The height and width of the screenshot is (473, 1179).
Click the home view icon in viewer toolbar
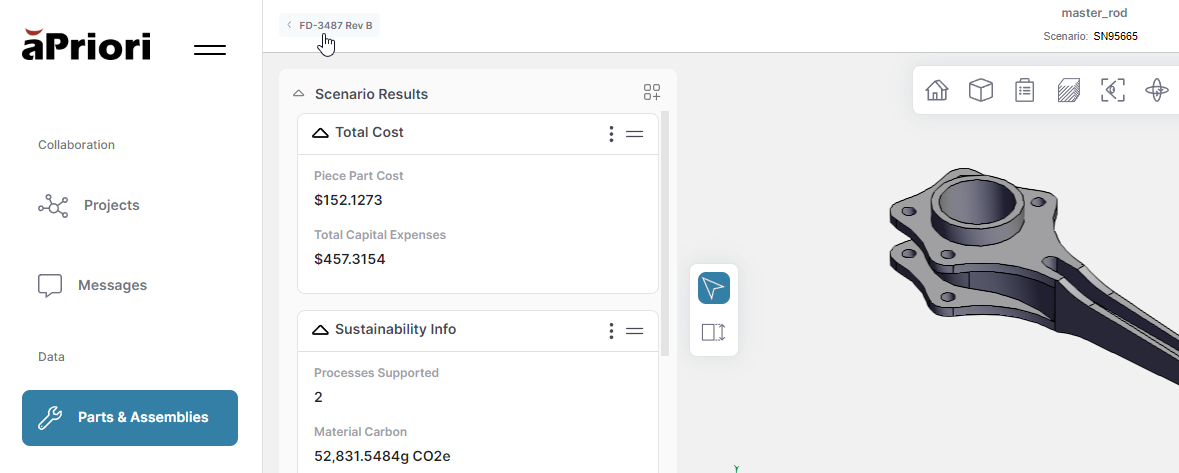(x=937, y=91)
